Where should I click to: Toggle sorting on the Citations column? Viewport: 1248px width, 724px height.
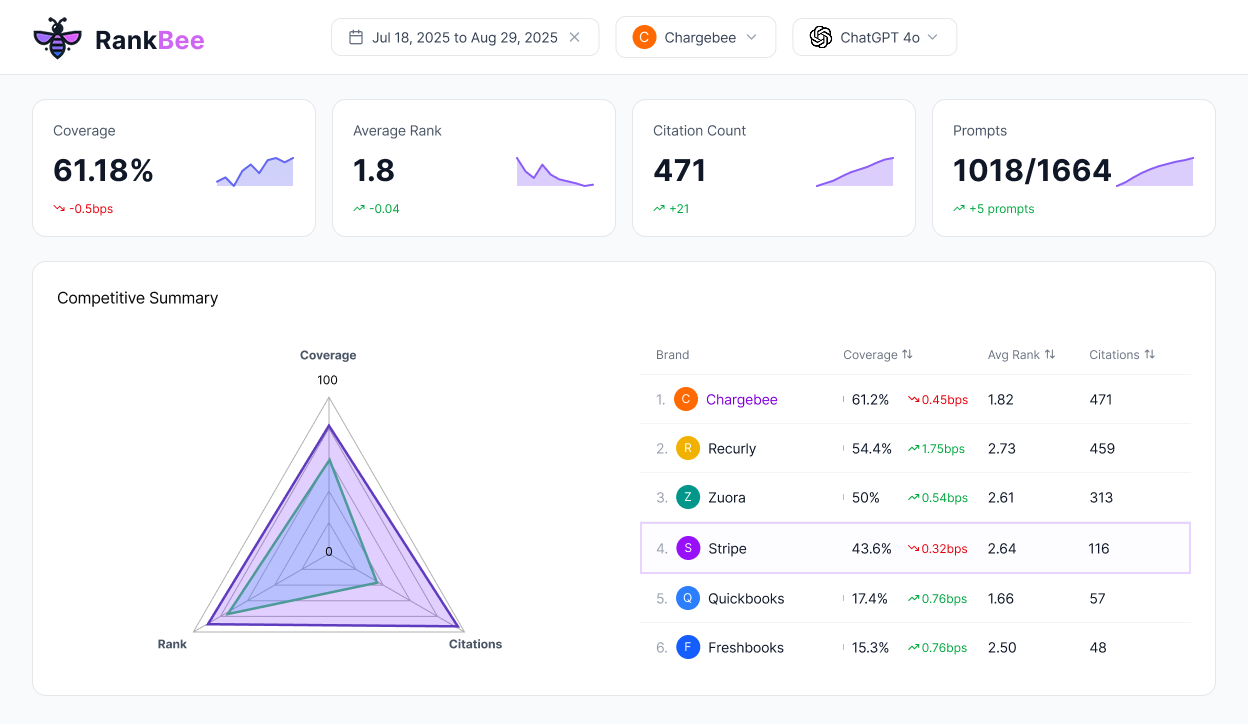1149,354
